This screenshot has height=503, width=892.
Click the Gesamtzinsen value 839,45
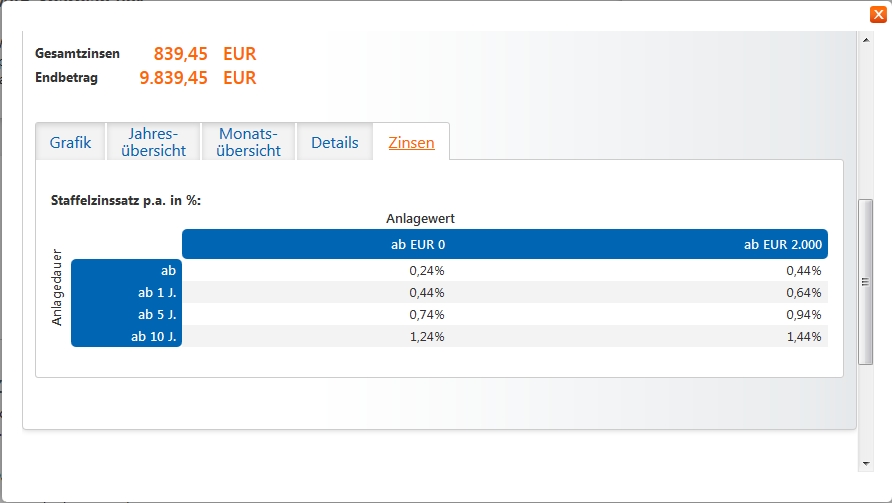(180, 54)
